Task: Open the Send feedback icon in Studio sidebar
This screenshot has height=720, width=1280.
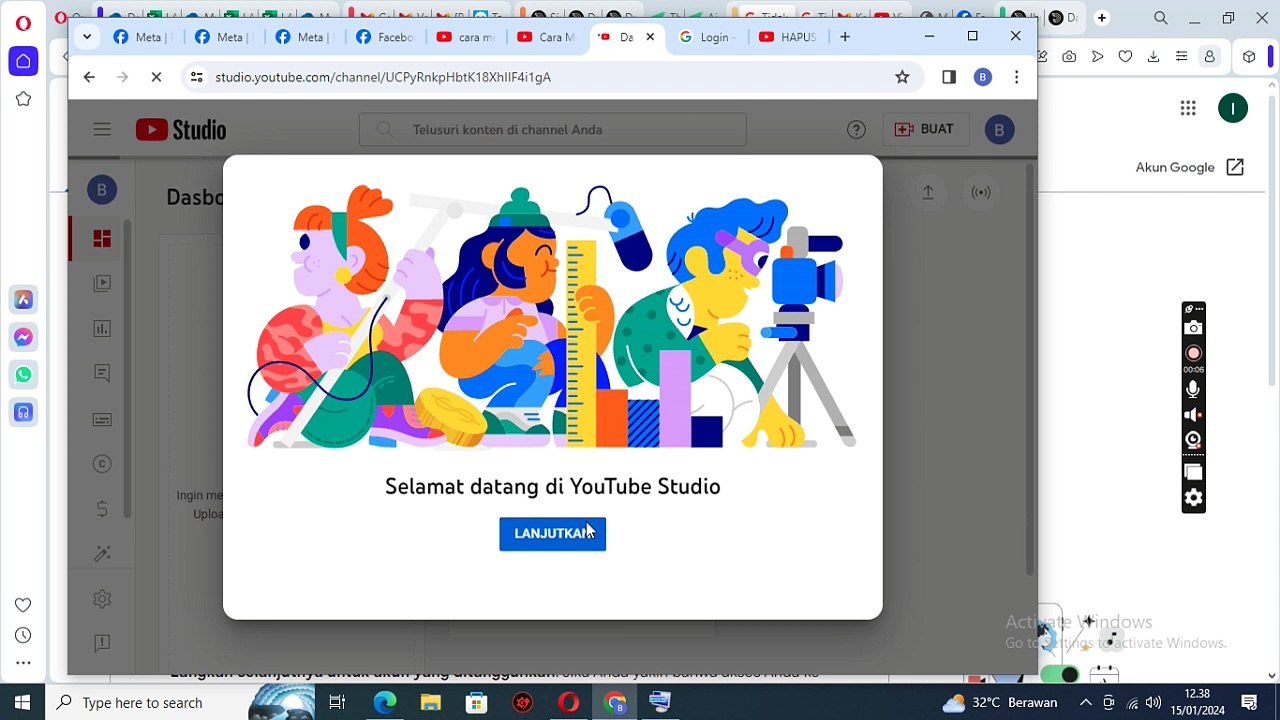Action: 102,643
